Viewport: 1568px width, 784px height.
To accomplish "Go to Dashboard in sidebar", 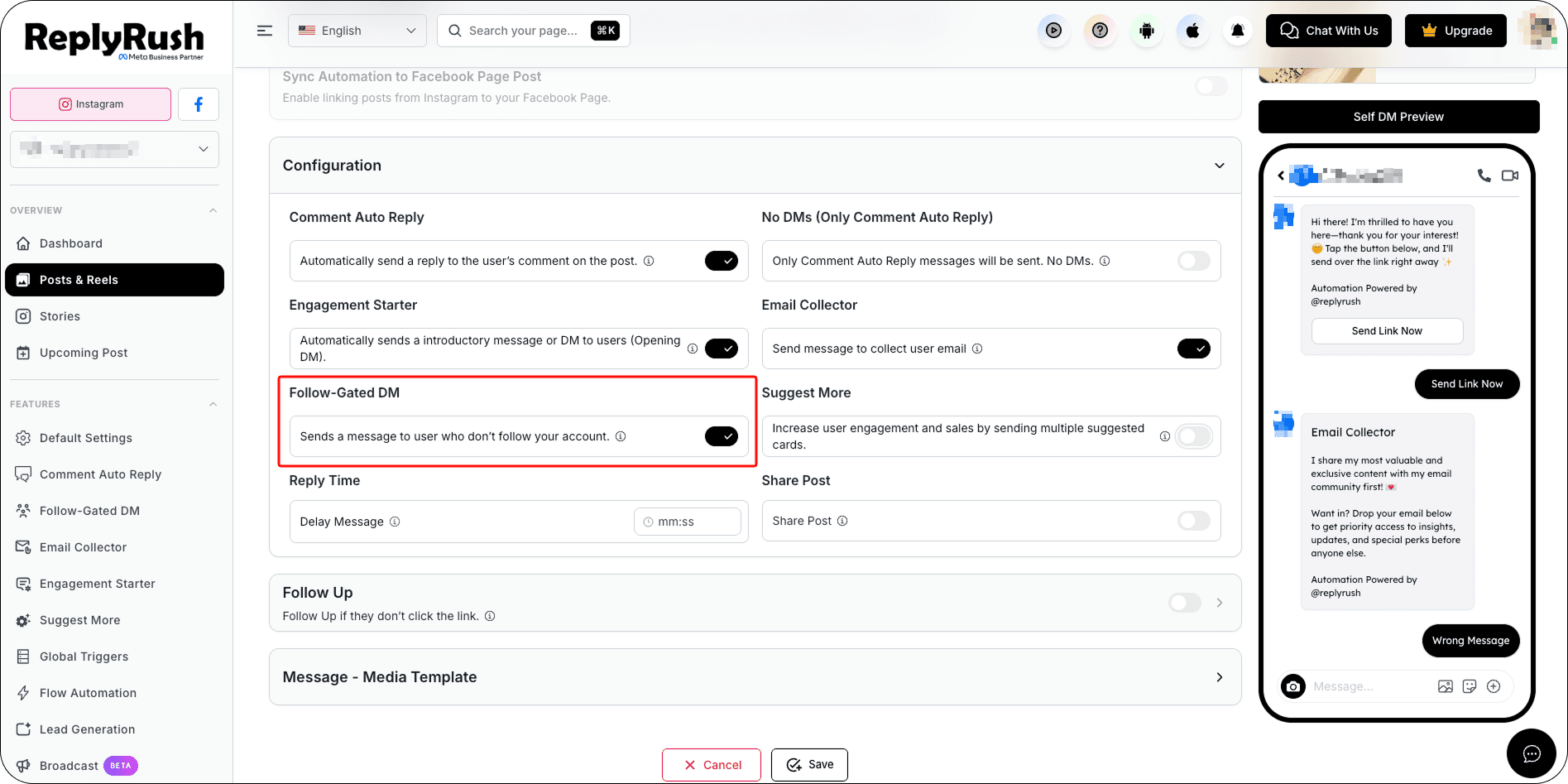I will (x=114, y=243).
